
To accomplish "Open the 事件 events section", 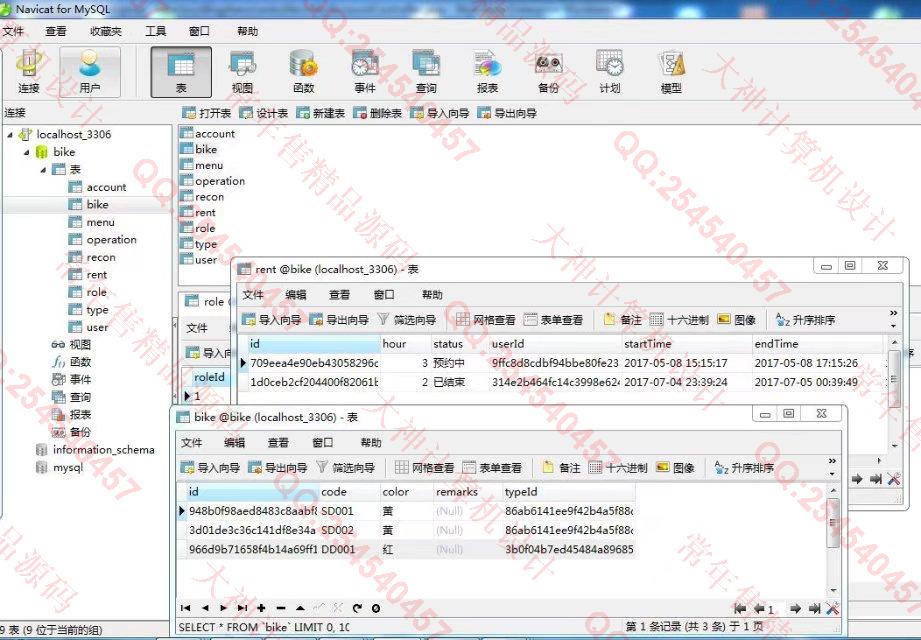I will coord(364,72).
